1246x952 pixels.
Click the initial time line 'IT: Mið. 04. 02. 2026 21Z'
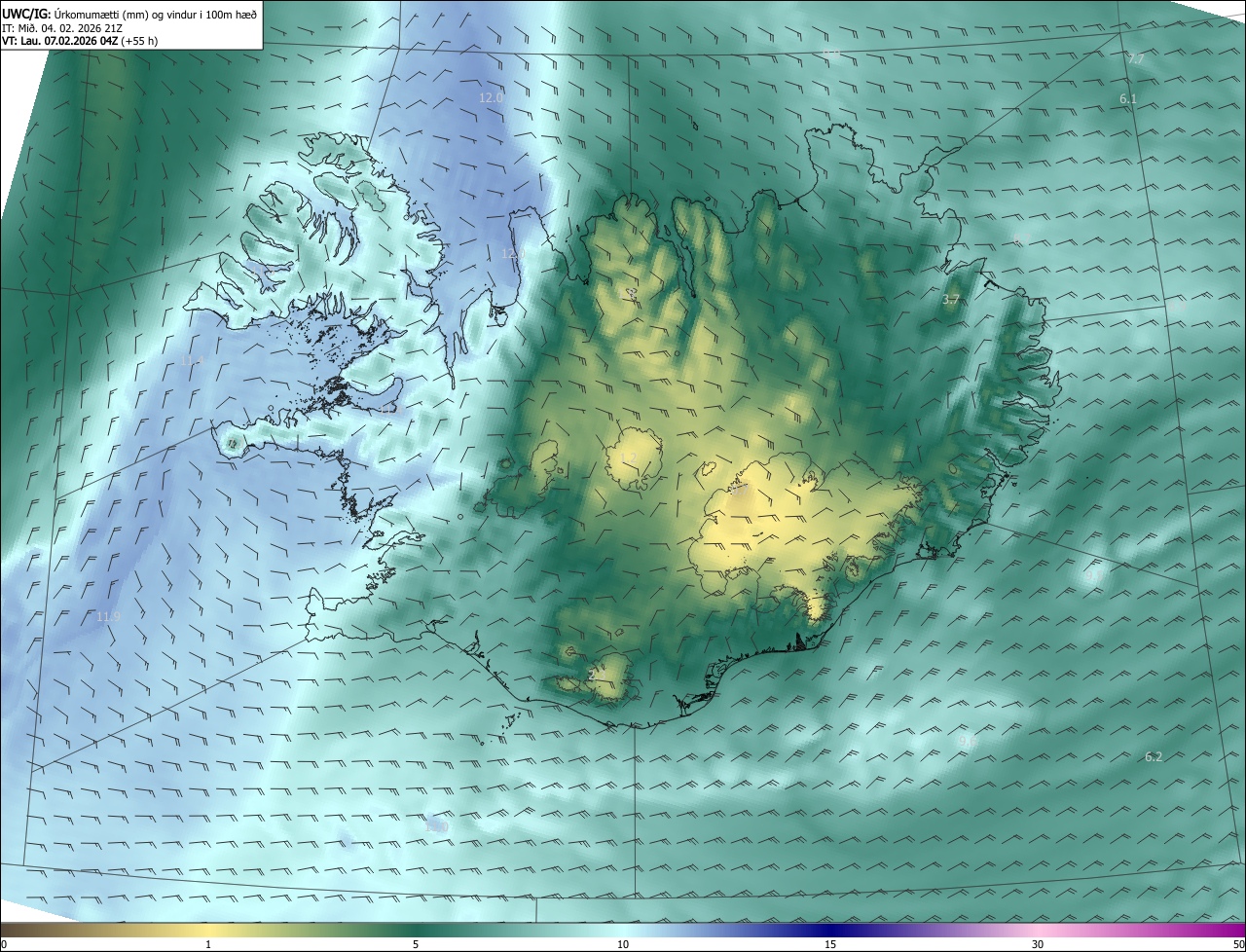coord(61,27)
